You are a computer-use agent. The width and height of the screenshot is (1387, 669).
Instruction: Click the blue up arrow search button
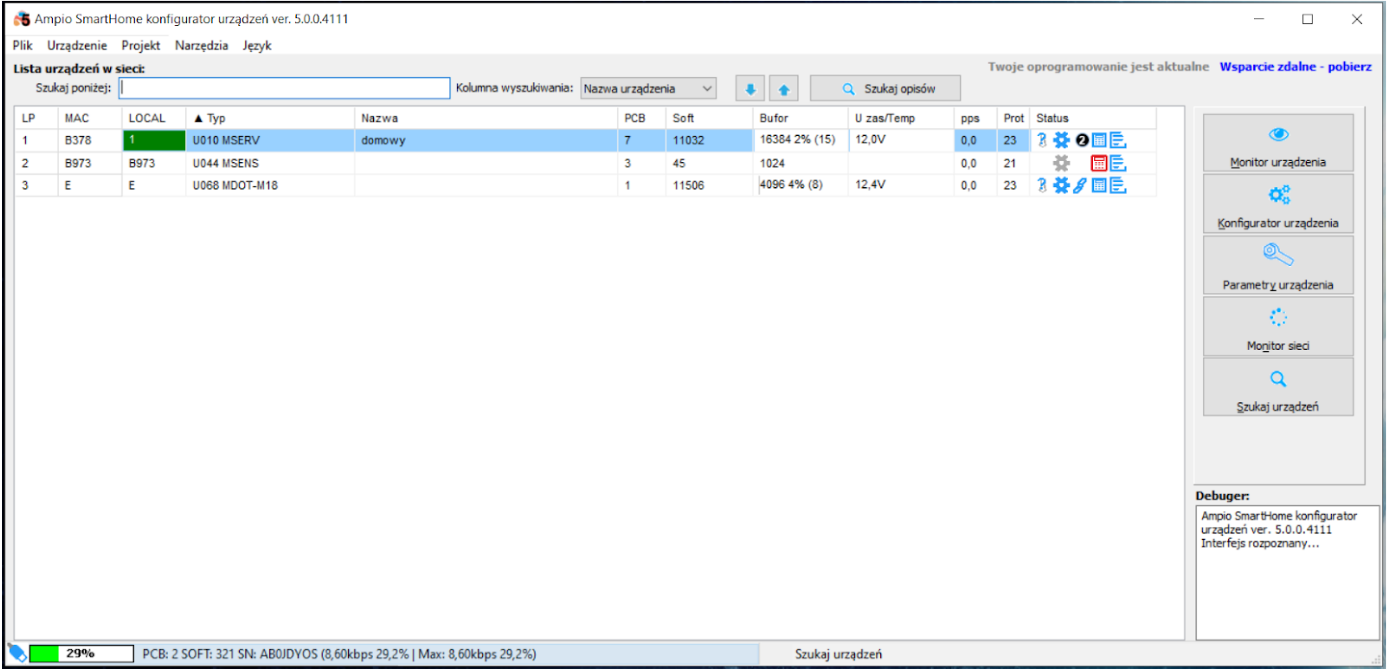[x=783, y=89]
